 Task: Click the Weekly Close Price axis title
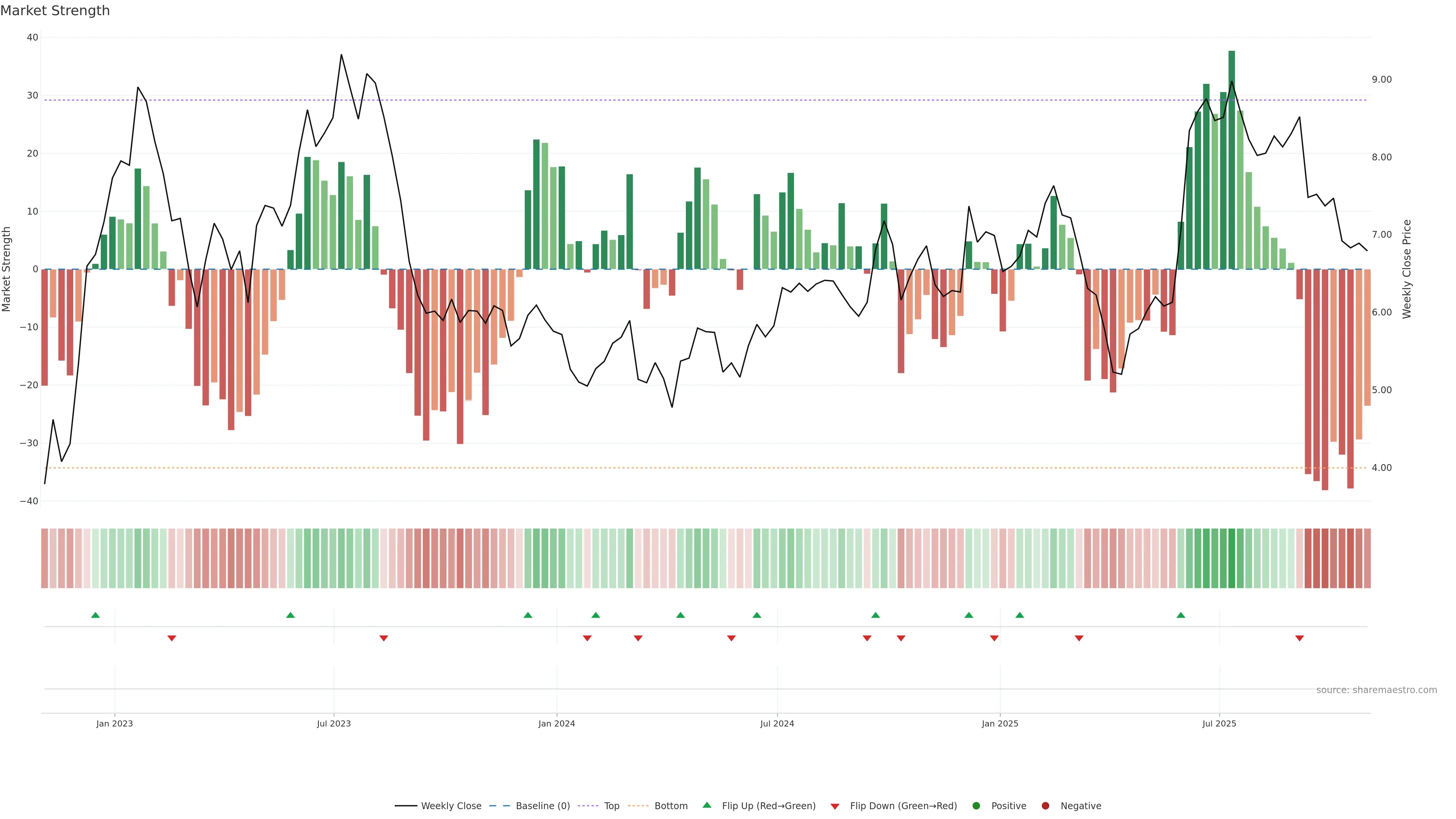[x=1407, y=269]
